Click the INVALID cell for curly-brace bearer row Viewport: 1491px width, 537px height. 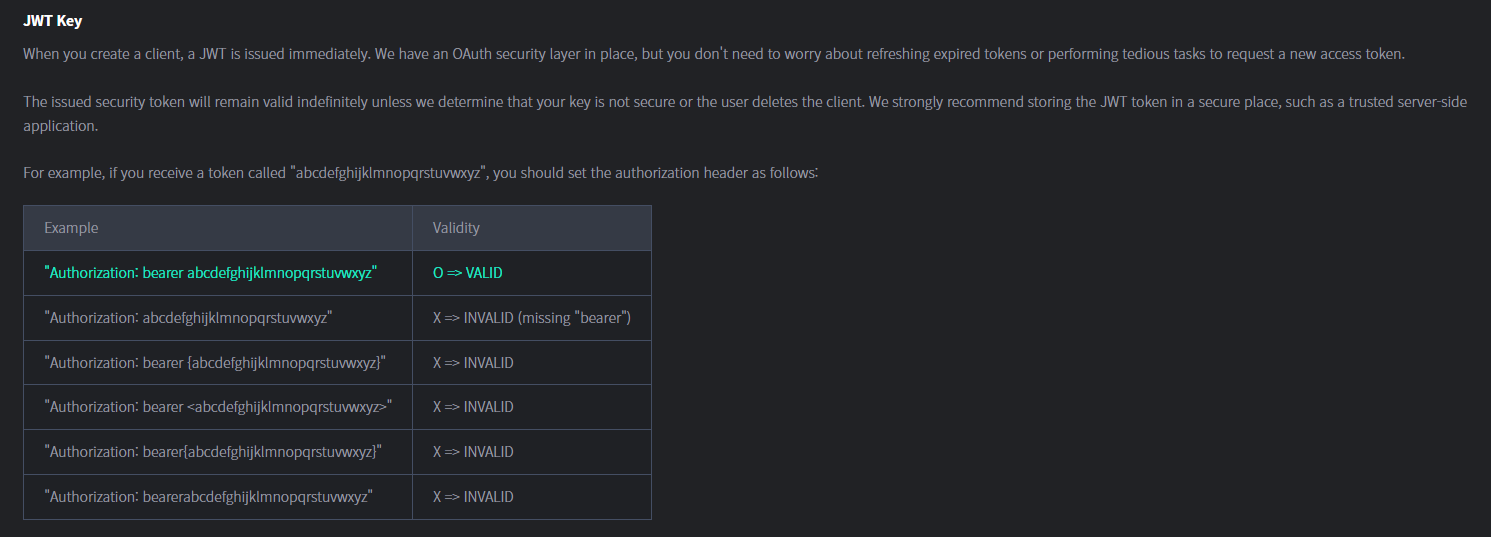pos(473,363)
